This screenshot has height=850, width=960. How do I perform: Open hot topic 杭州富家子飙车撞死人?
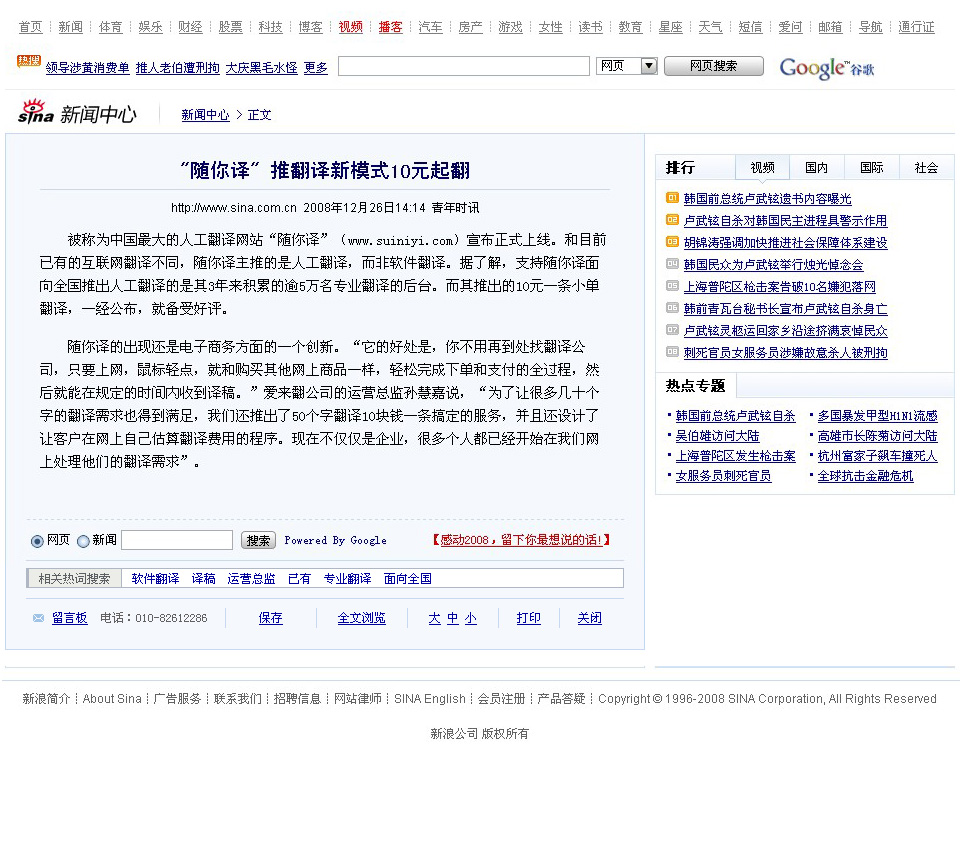[877, 456]
